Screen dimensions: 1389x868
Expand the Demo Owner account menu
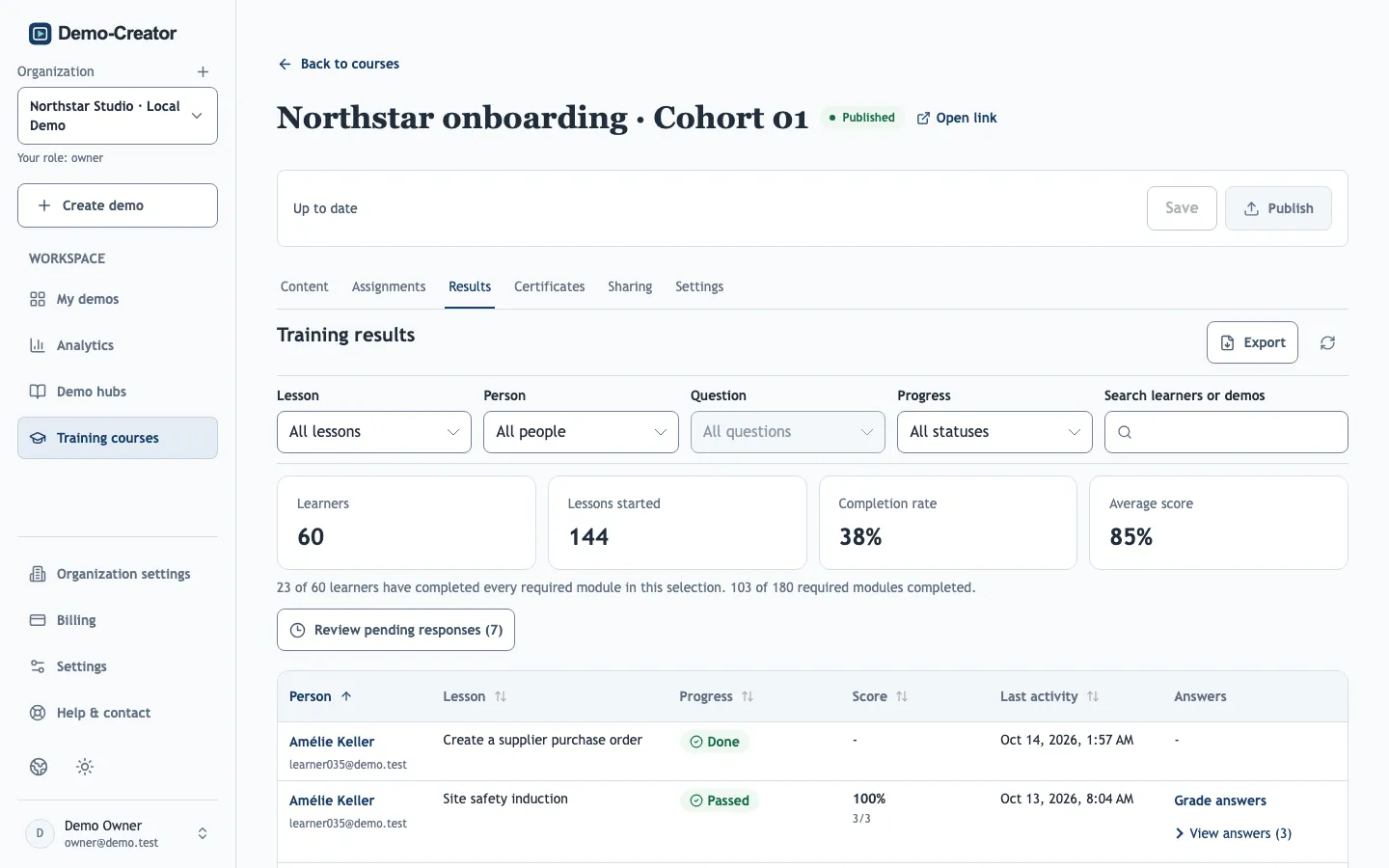118,833
